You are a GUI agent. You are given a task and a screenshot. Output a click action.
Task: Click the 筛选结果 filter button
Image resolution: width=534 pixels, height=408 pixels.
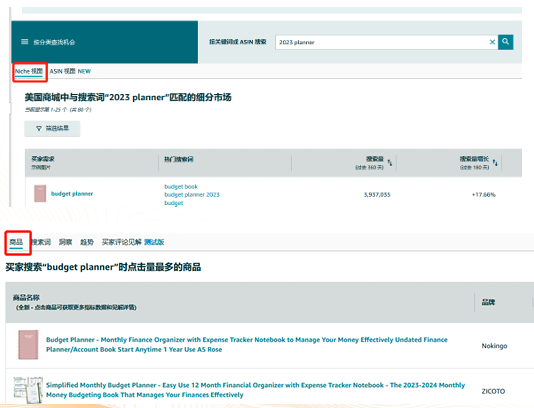[x=52, y=128]
